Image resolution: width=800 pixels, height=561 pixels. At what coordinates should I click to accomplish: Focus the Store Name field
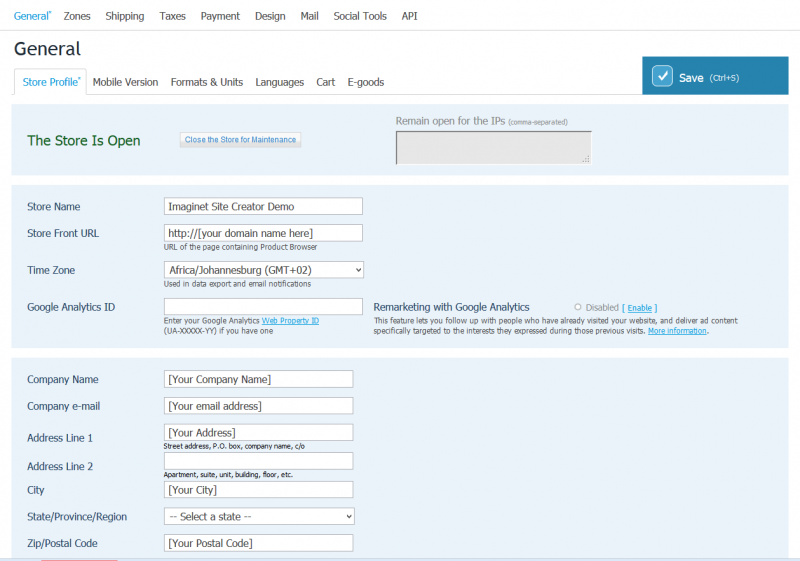[x=263, y=206]
